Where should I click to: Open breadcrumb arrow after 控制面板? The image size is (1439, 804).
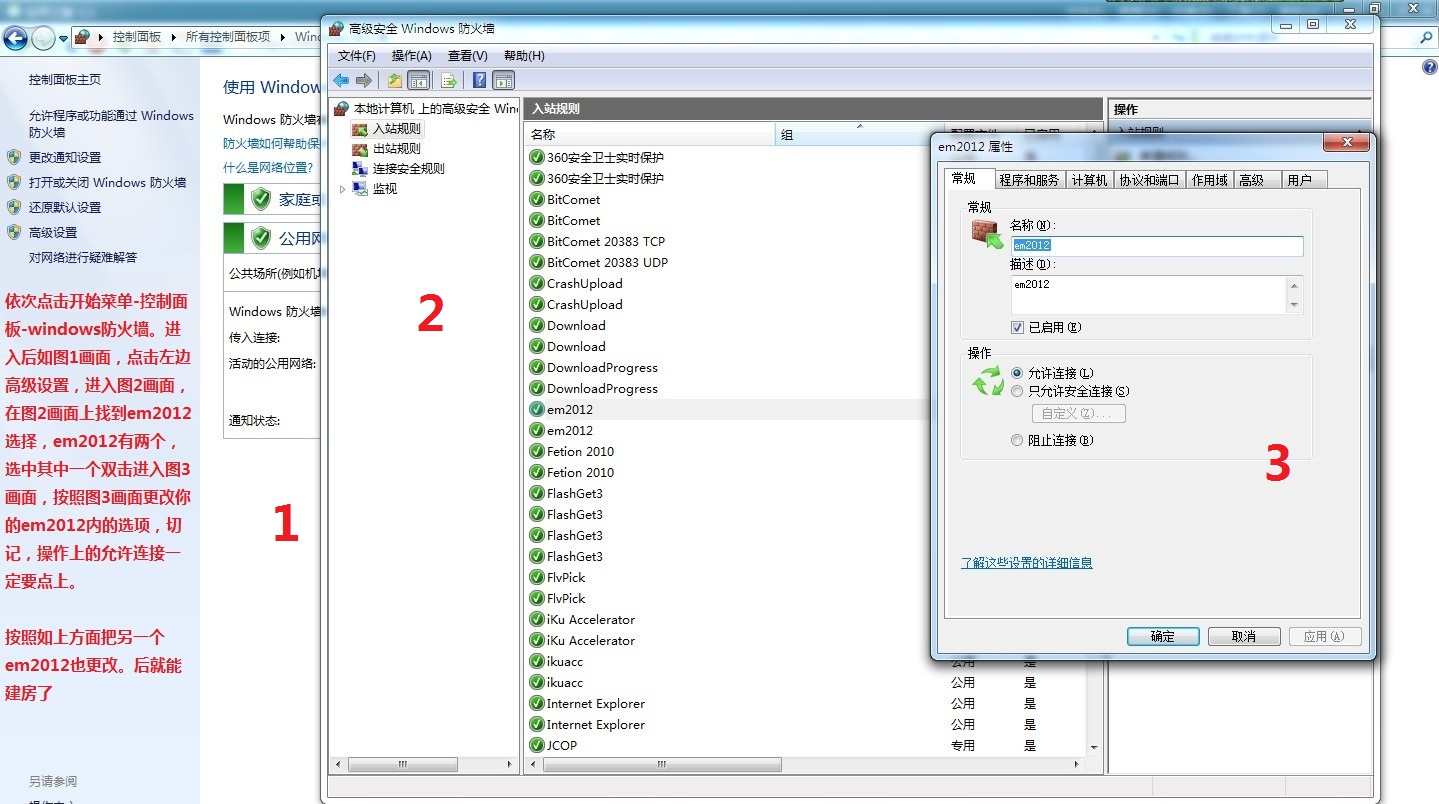coord(172,37)
